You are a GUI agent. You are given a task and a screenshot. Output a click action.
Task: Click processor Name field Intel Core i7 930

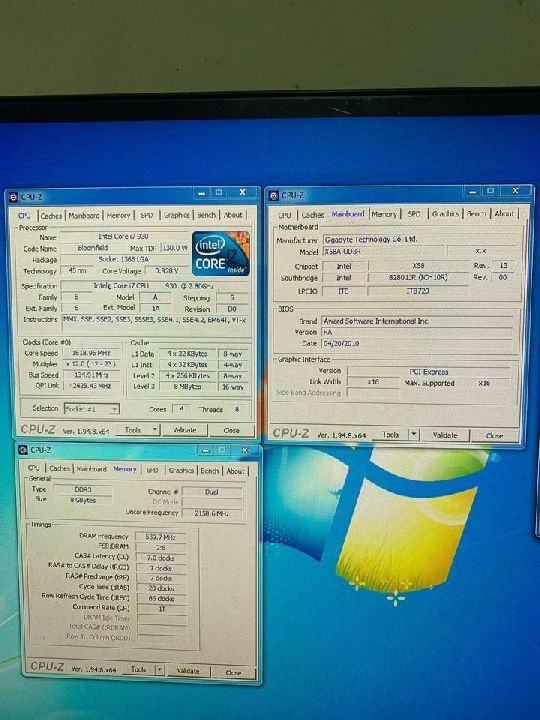(124, 236)
